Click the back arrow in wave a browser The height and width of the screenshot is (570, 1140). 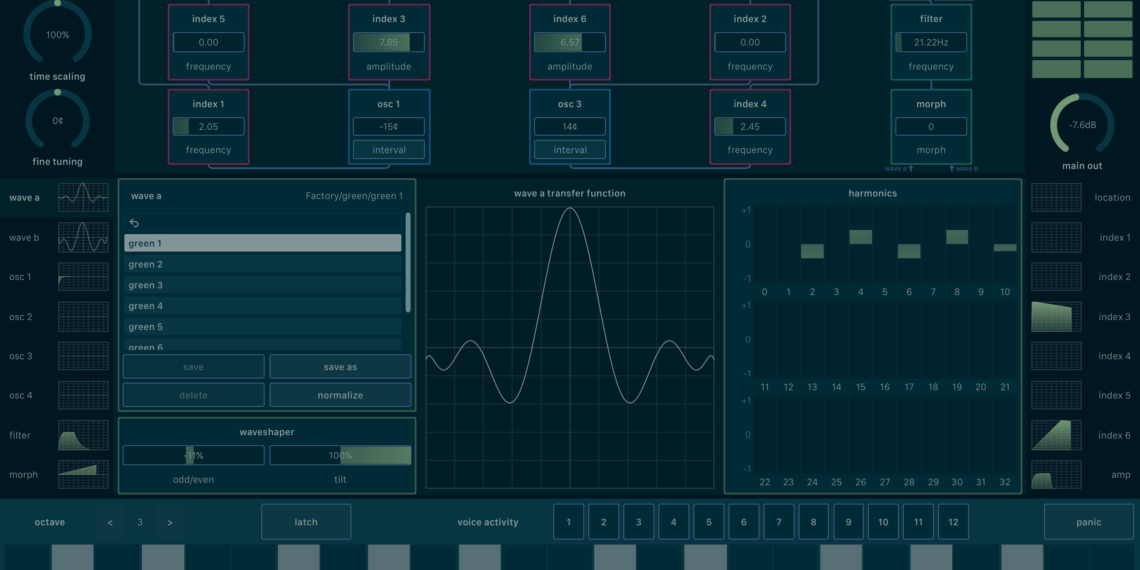134,223
